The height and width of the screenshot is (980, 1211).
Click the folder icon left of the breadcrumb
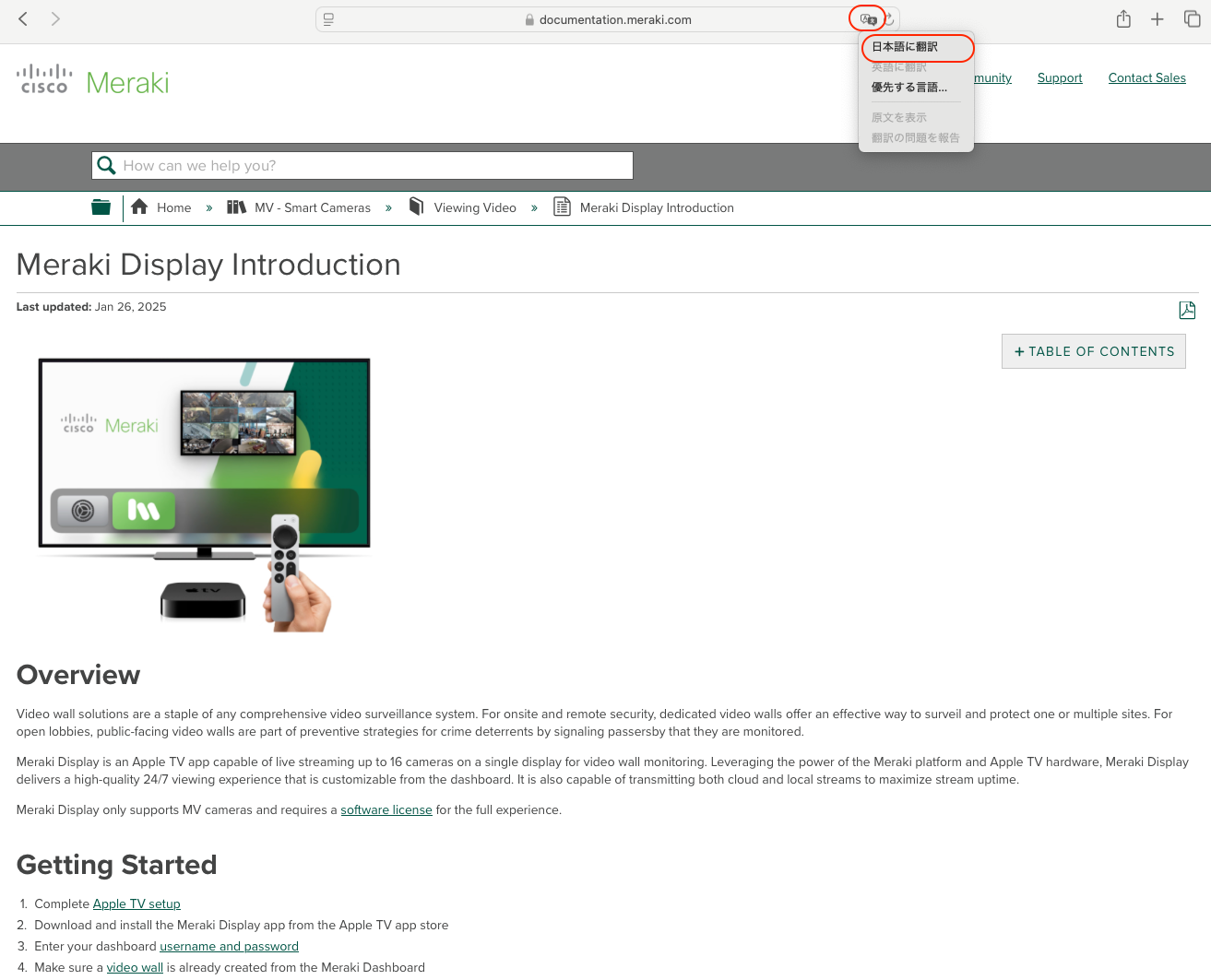click(x=101, y=207)
